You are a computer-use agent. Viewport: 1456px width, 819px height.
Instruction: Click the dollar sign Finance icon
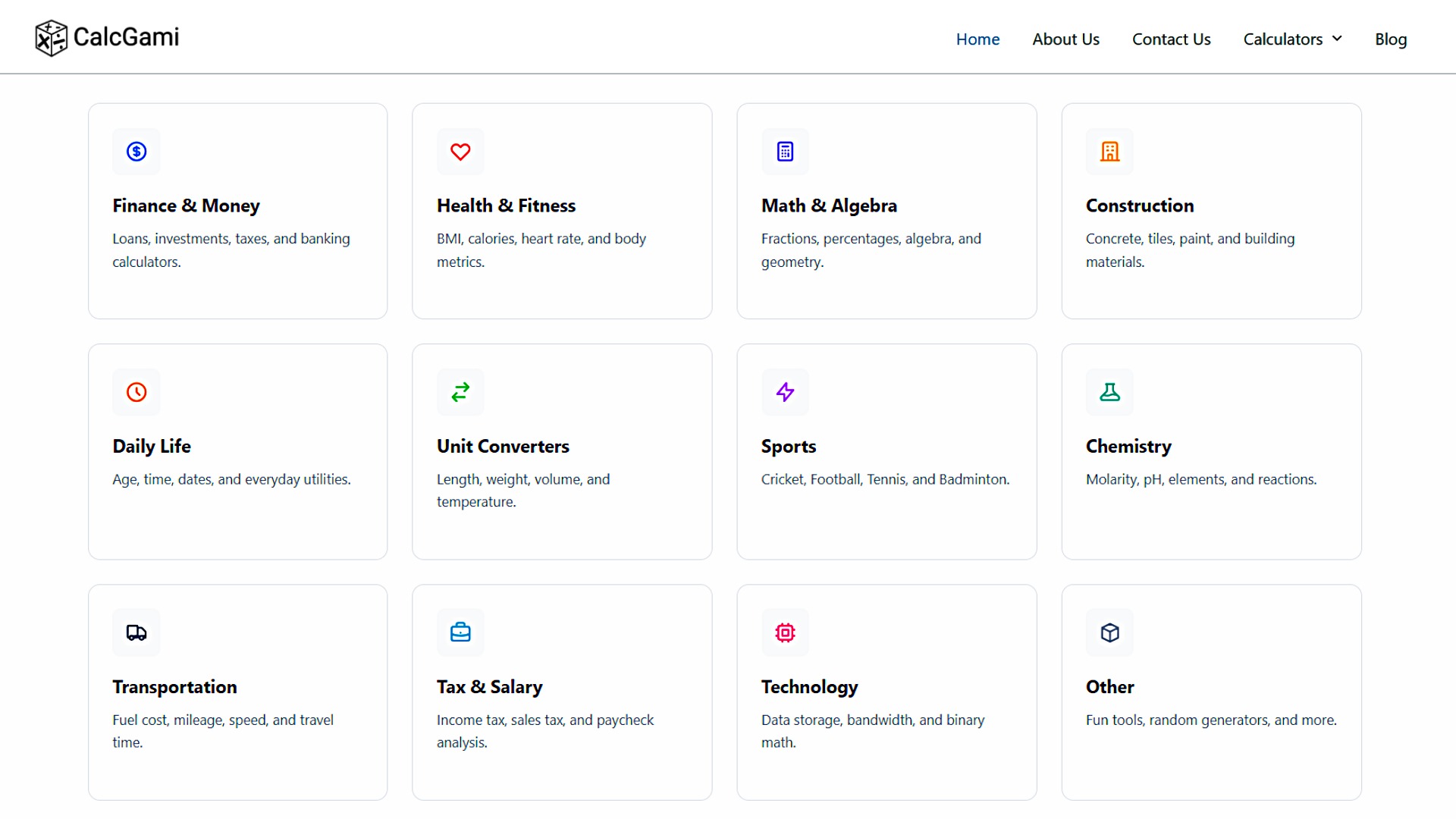(x=136, y=152)
